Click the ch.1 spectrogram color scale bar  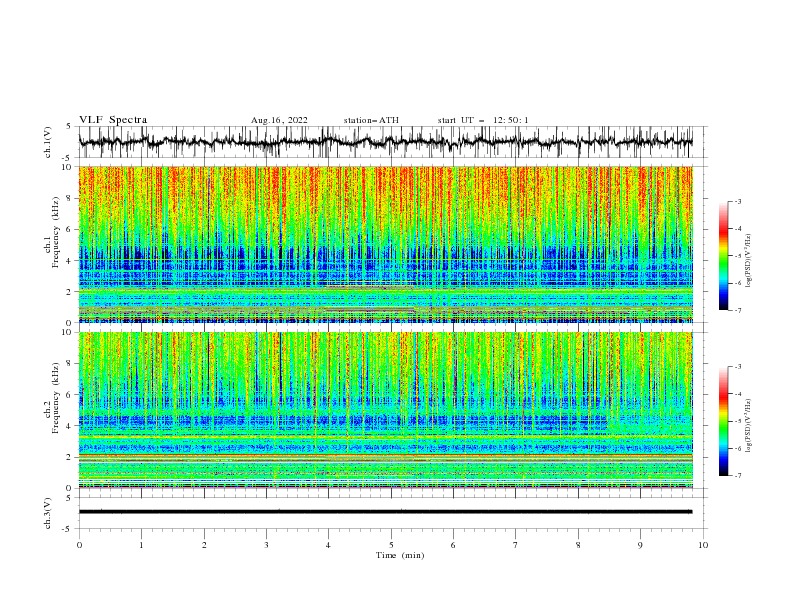click(x=723, y=256)
